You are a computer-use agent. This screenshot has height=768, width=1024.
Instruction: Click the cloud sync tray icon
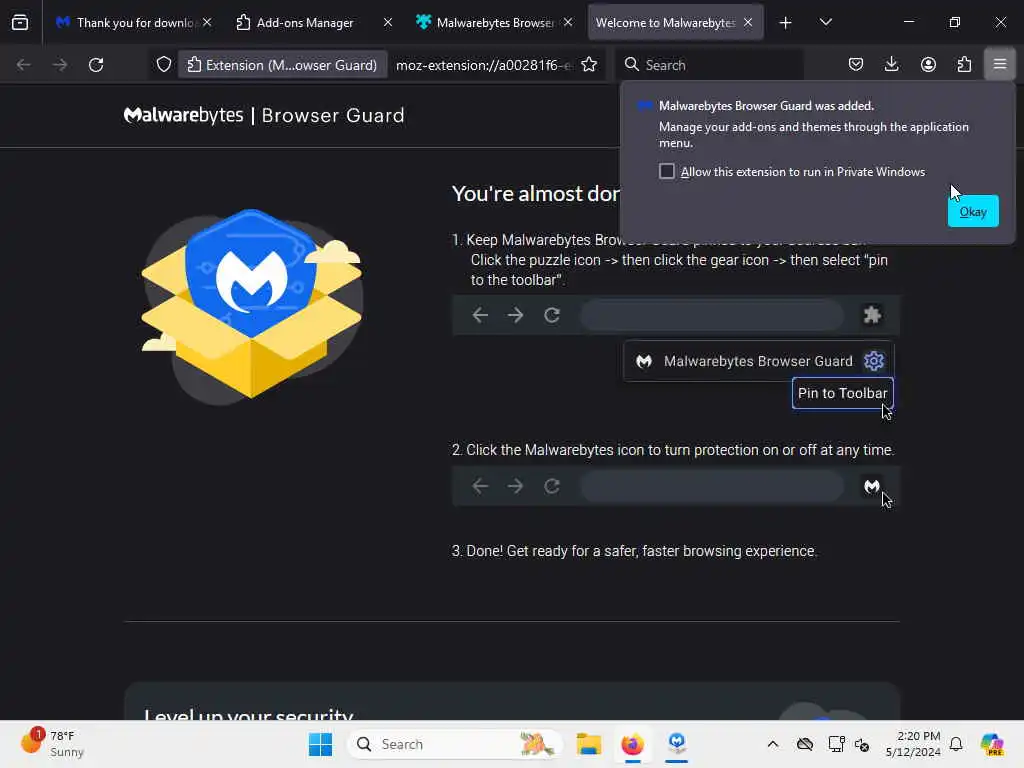(x=805, y=744)
